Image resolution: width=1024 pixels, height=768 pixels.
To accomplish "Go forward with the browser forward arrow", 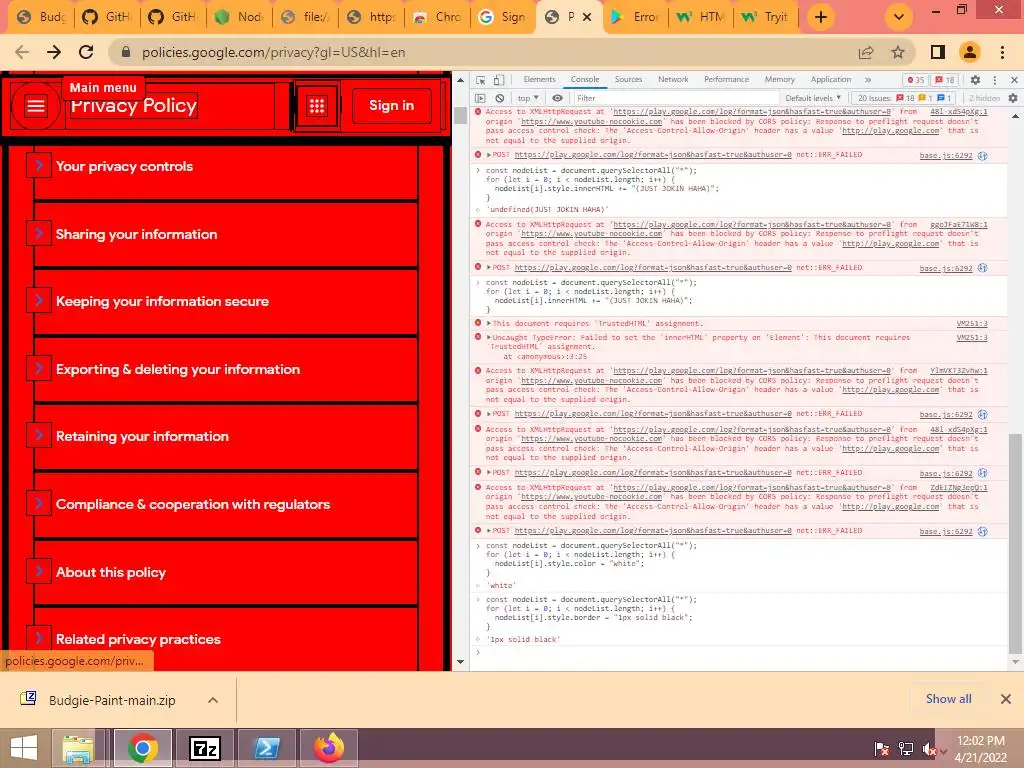I will [x=54, y=52].
